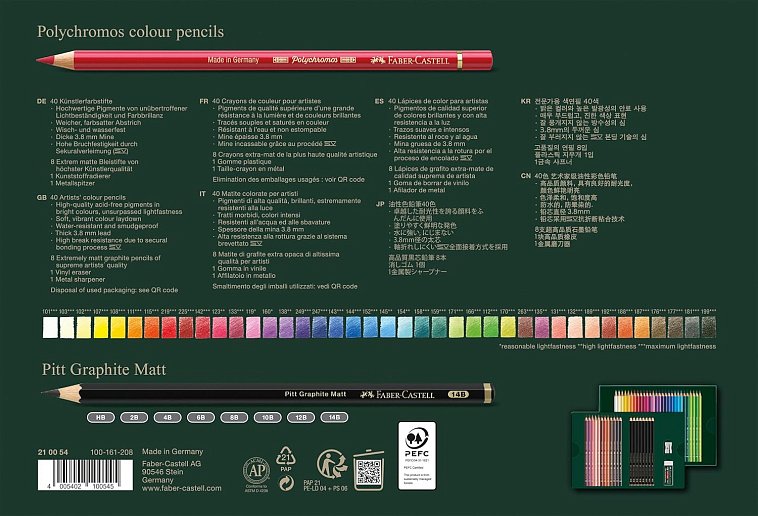Click the circular recycling arrow below PAP

[286, 483]
